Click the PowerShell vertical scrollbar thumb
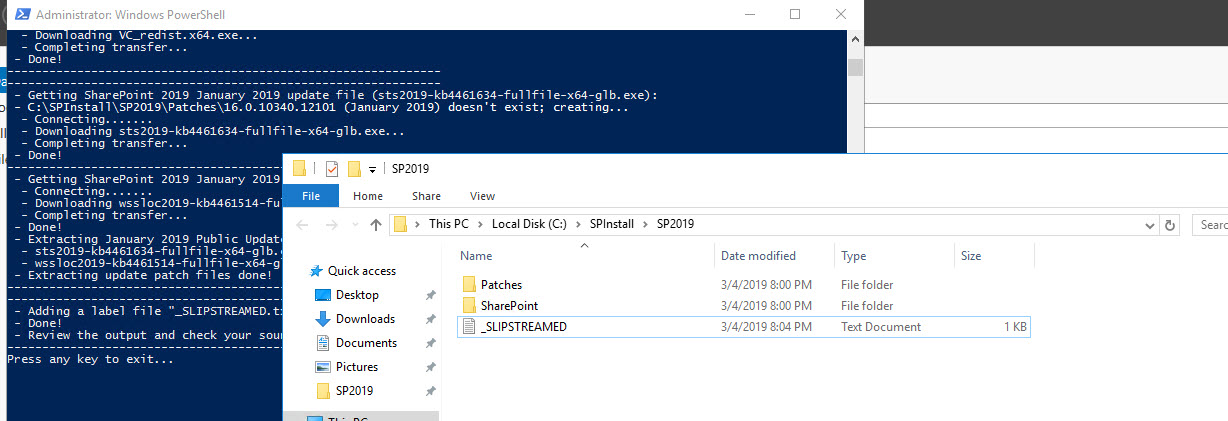This screenshot has height=421, width=1228. click(855, 68)
